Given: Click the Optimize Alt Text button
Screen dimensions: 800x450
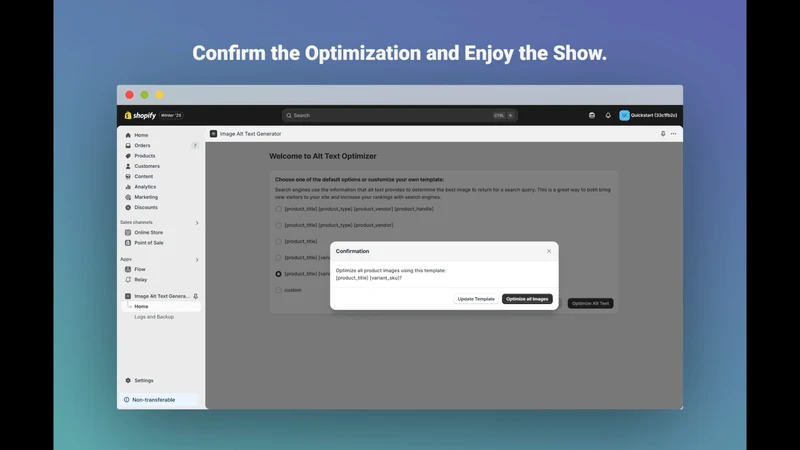Looking at the screenshot, I should click(x=590, y=303).
